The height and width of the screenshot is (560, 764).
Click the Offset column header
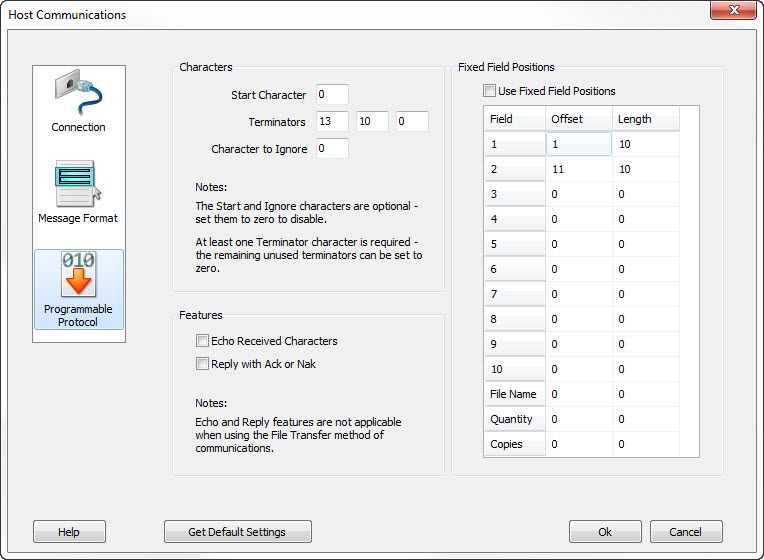click(579, 119)
